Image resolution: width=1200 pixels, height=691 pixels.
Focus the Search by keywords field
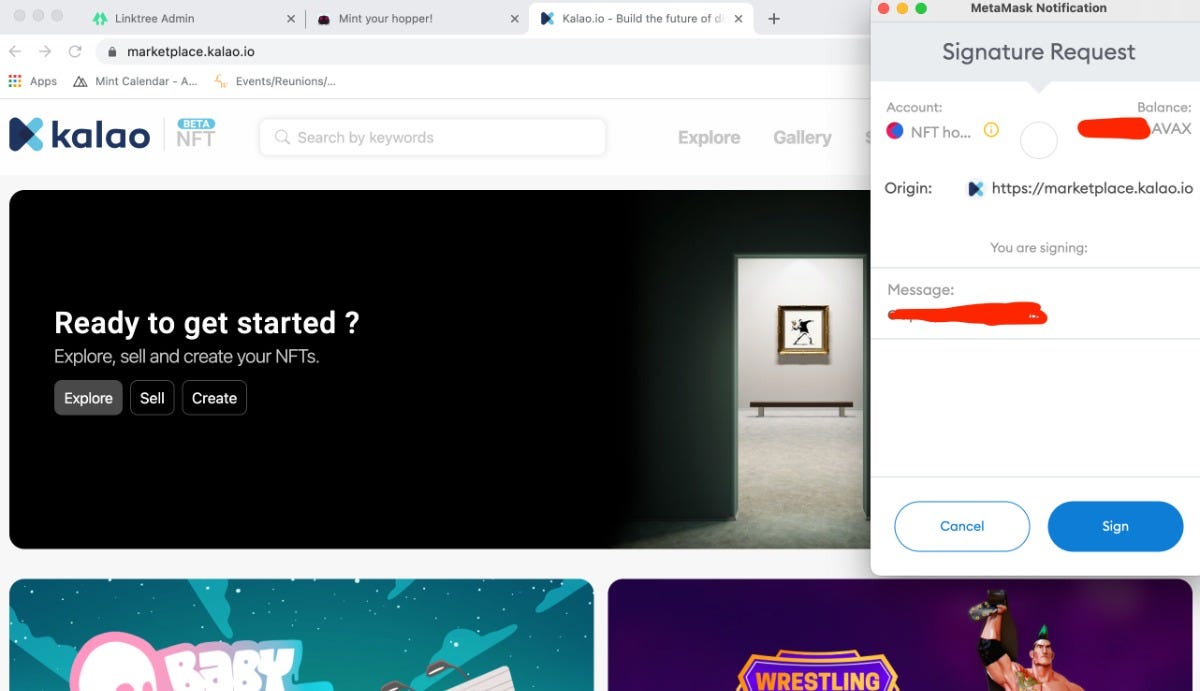(x=432, y=138)
